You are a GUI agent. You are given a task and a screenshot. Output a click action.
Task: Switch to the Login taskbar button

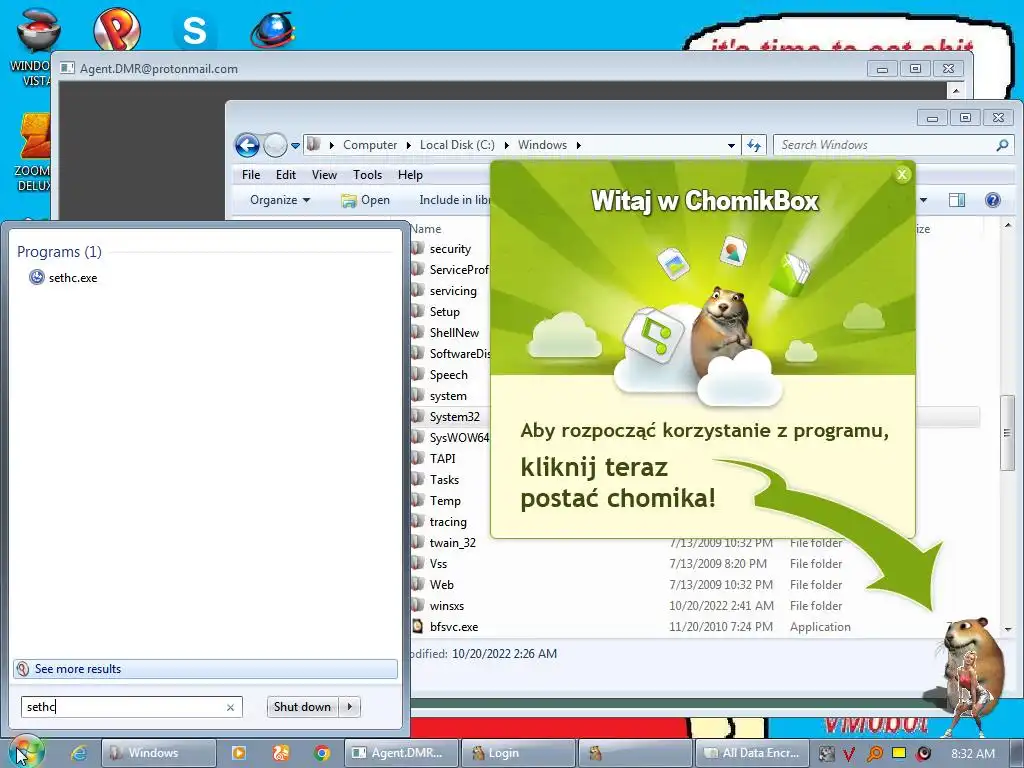click(518, 753)
